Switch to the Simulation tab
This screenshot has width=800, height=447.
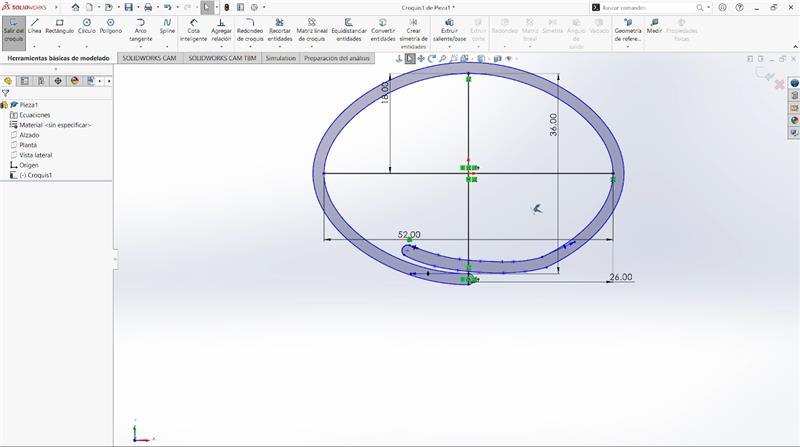point(281,58)
